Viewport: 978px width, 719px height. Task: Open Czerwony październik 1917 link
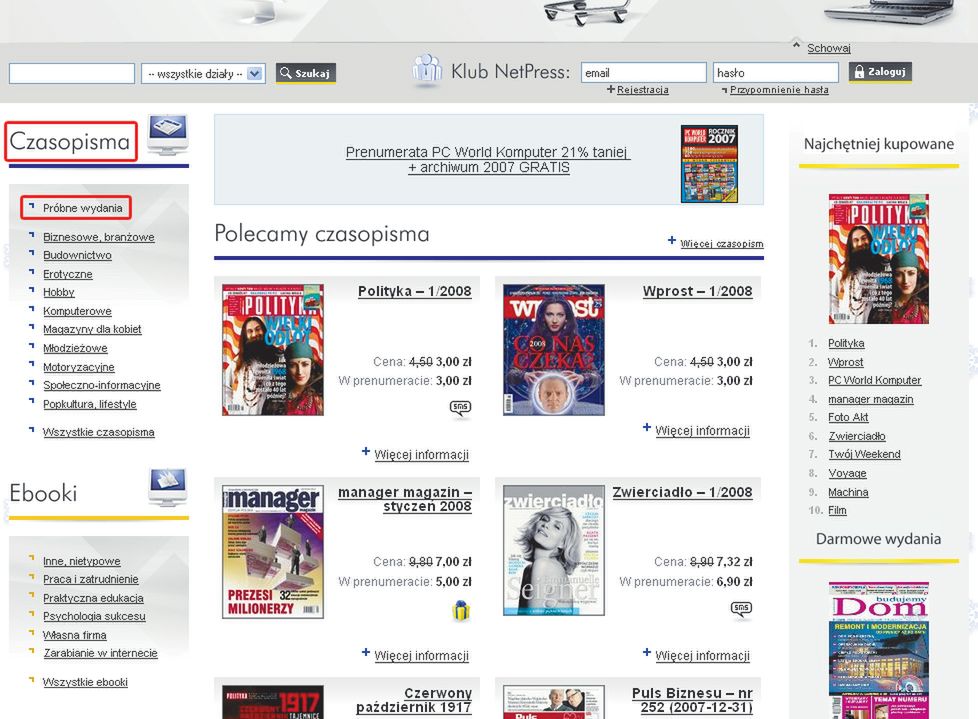(x=414, y=700)
